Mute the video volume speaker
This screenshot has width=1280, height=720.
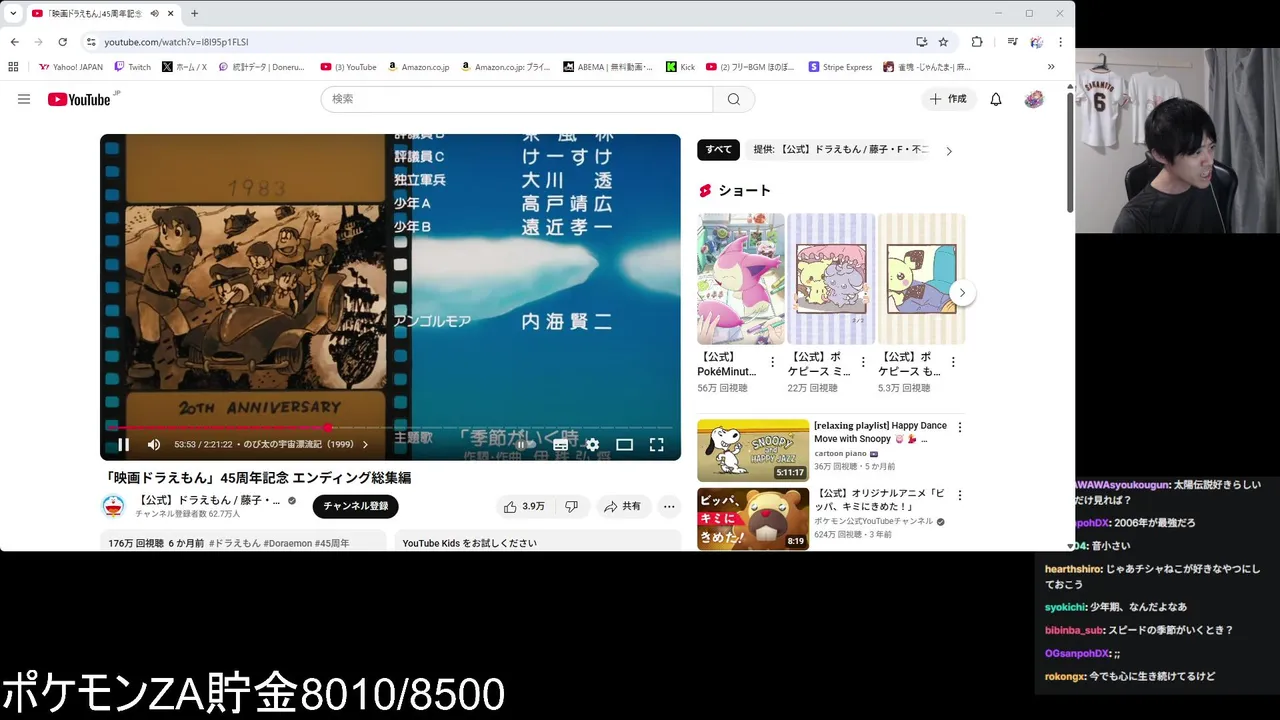[x=154, y=445]
